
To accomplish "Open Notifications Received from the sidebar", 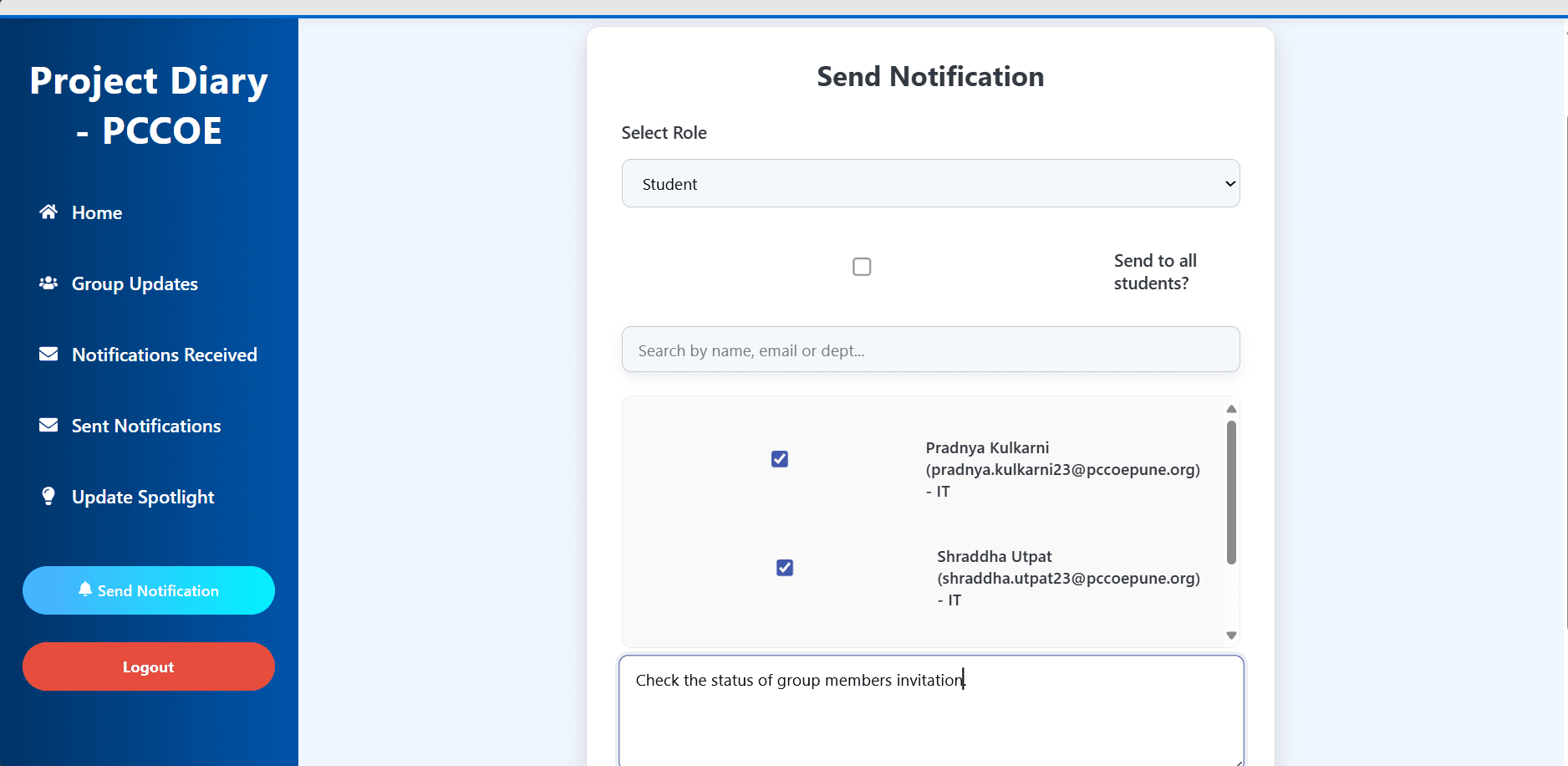I will [x=164, y=355].
